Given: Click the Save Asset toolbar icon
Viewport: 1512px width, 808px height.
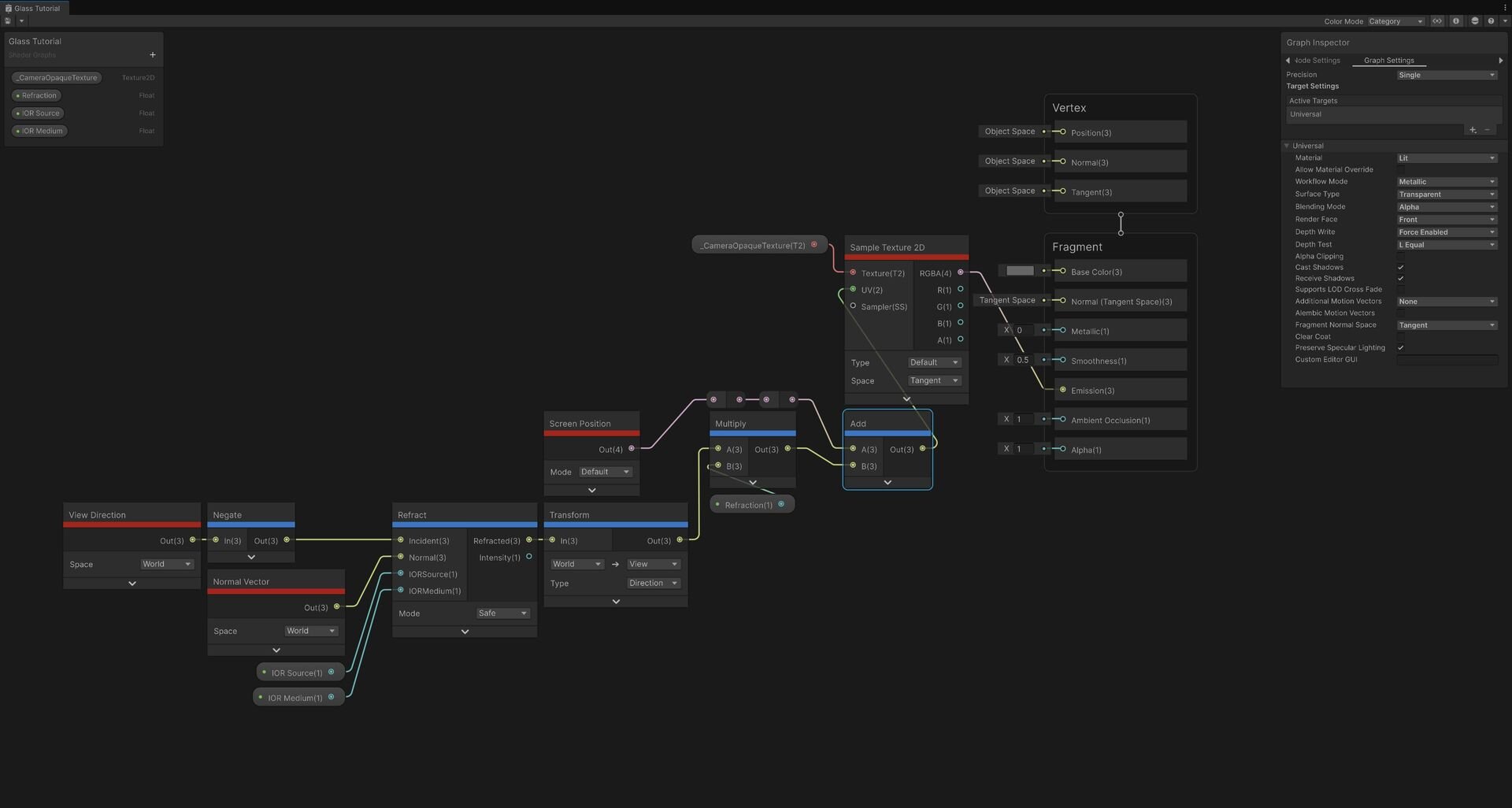Looking at the screenshot, I should click(x=8, y=21).
